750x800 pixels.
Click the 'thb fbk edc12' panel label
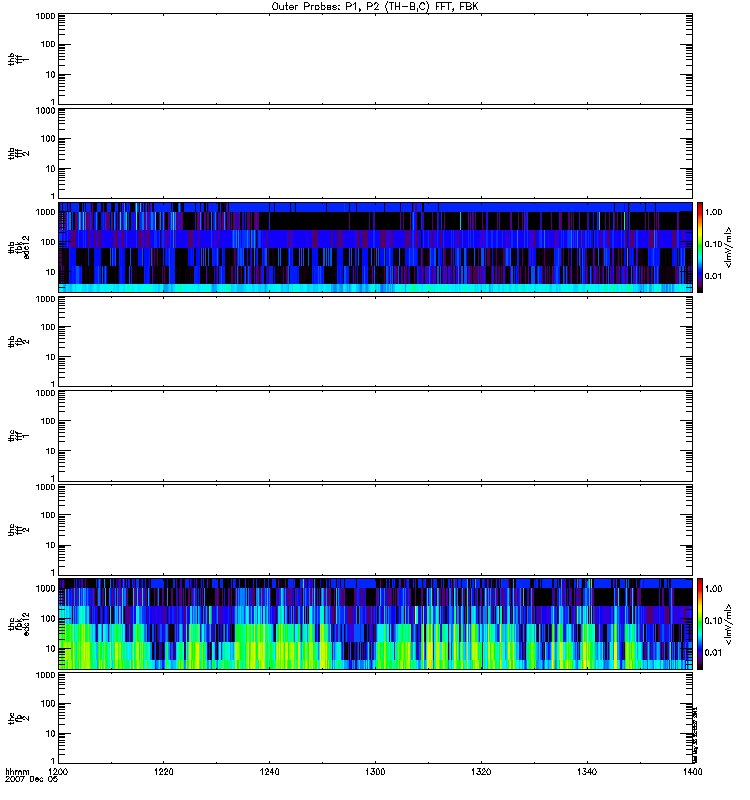18,247
